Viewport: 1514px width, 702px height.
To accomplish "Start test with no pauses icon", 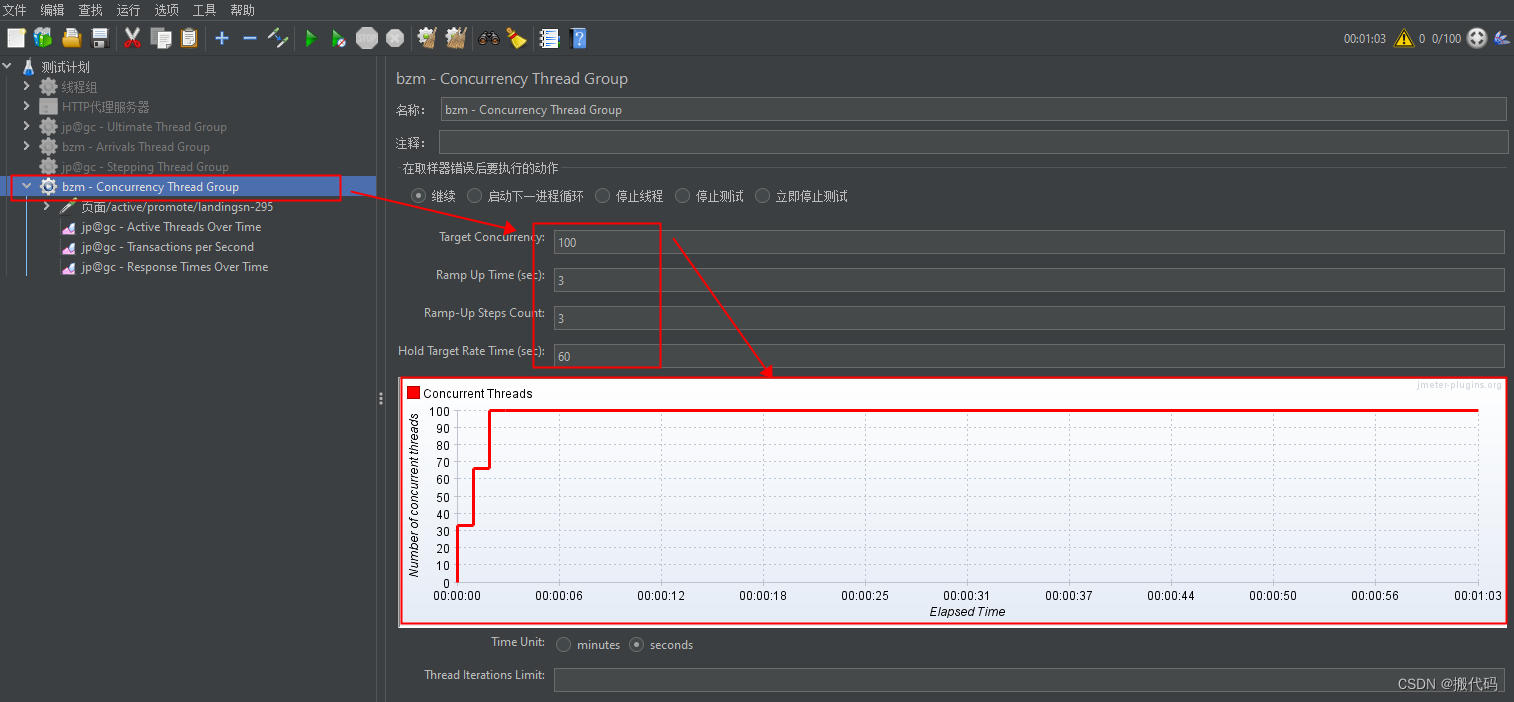I will click(x=339, y=38).
